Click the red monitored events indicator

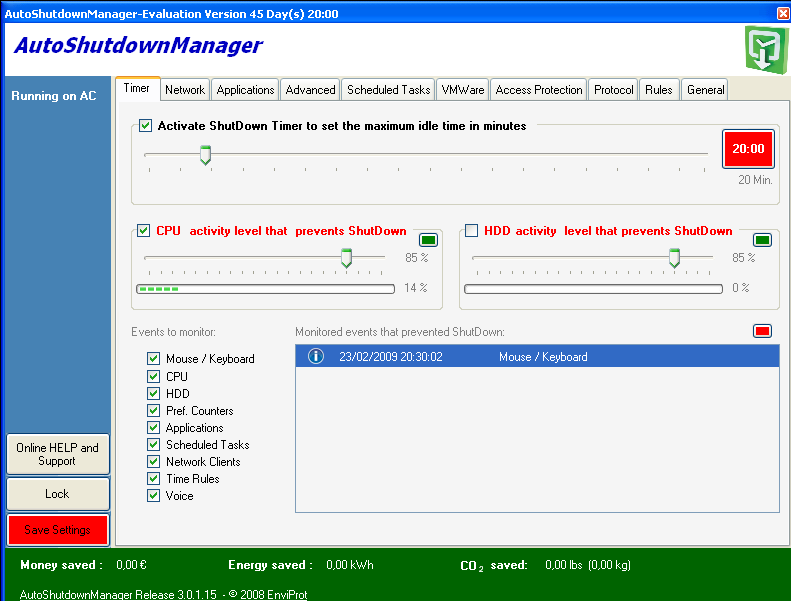(762, 331)
